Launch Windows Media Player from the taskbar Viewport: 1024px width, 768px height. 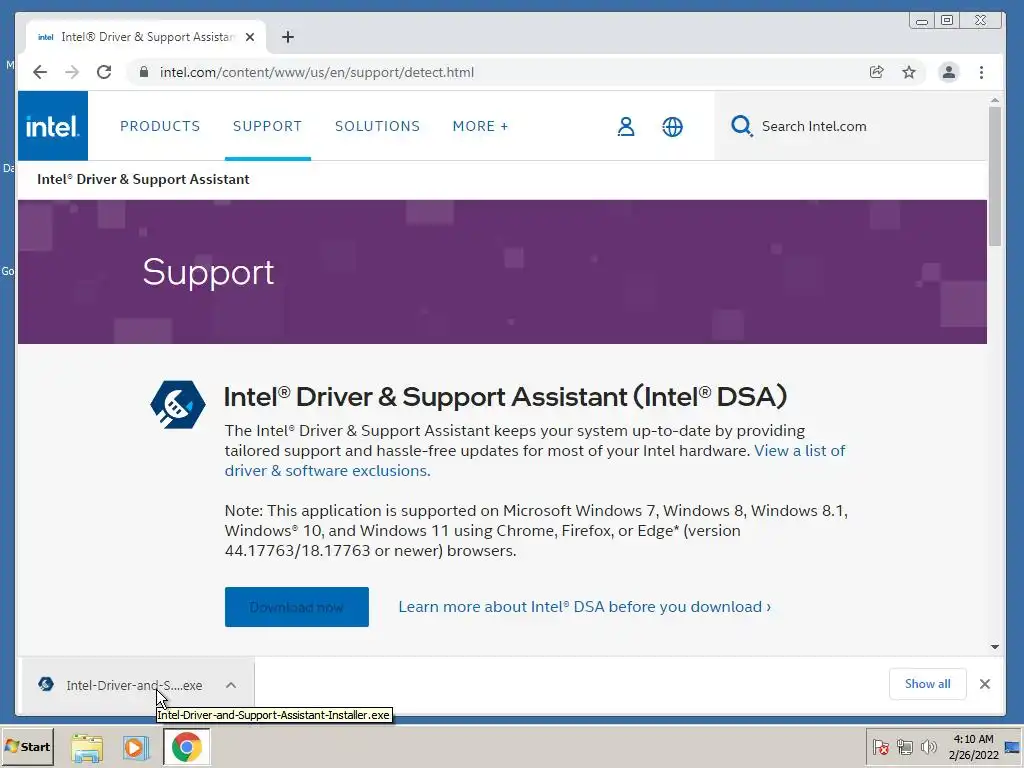(x=136, y=747)
